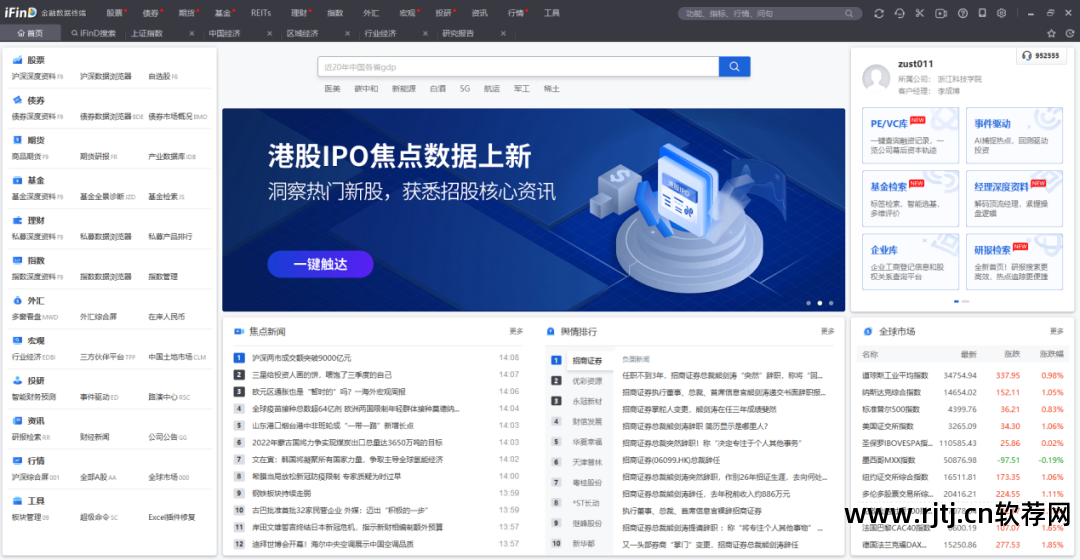Click the 道琼斯工业平均指数 row

pyautogui.click(x=963, y=375)
